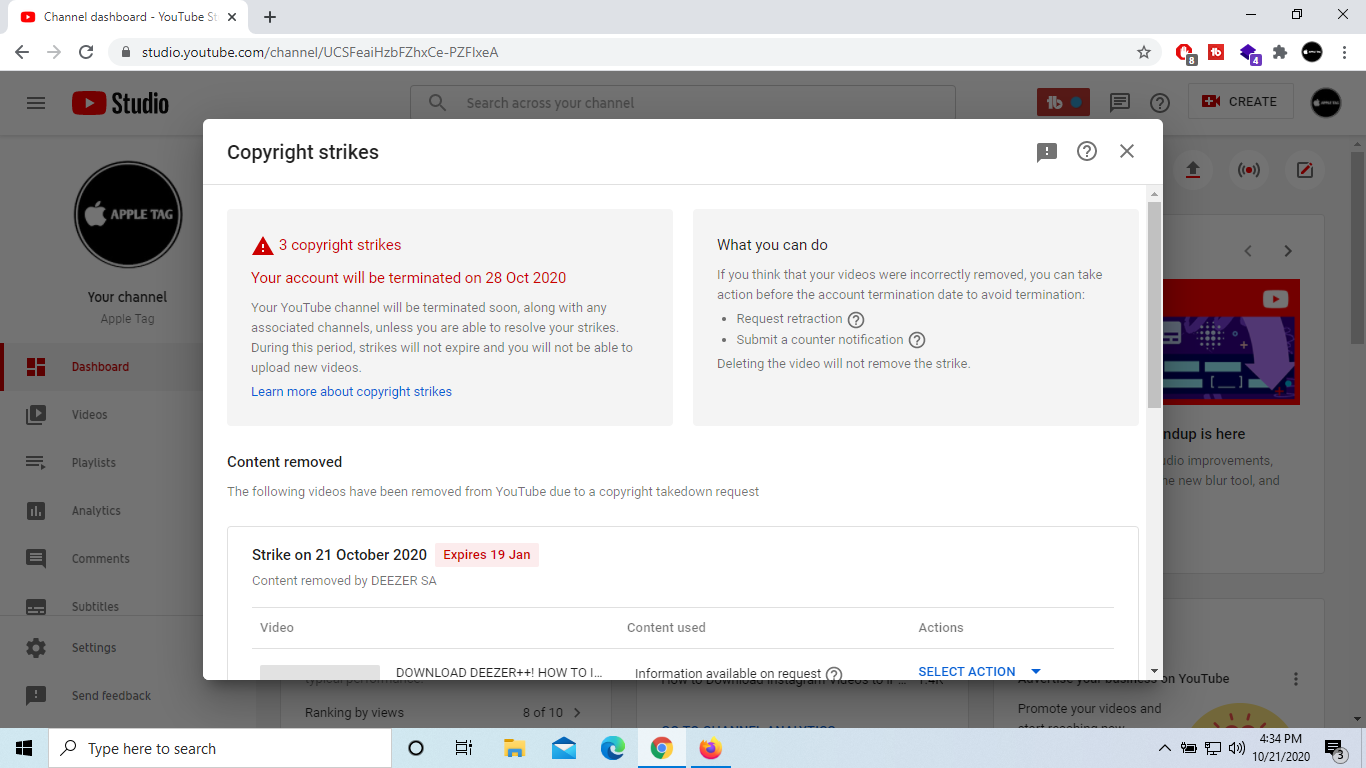Open Dashboard in sidebar
The image size is (1366, 768).
coord(100,366)
